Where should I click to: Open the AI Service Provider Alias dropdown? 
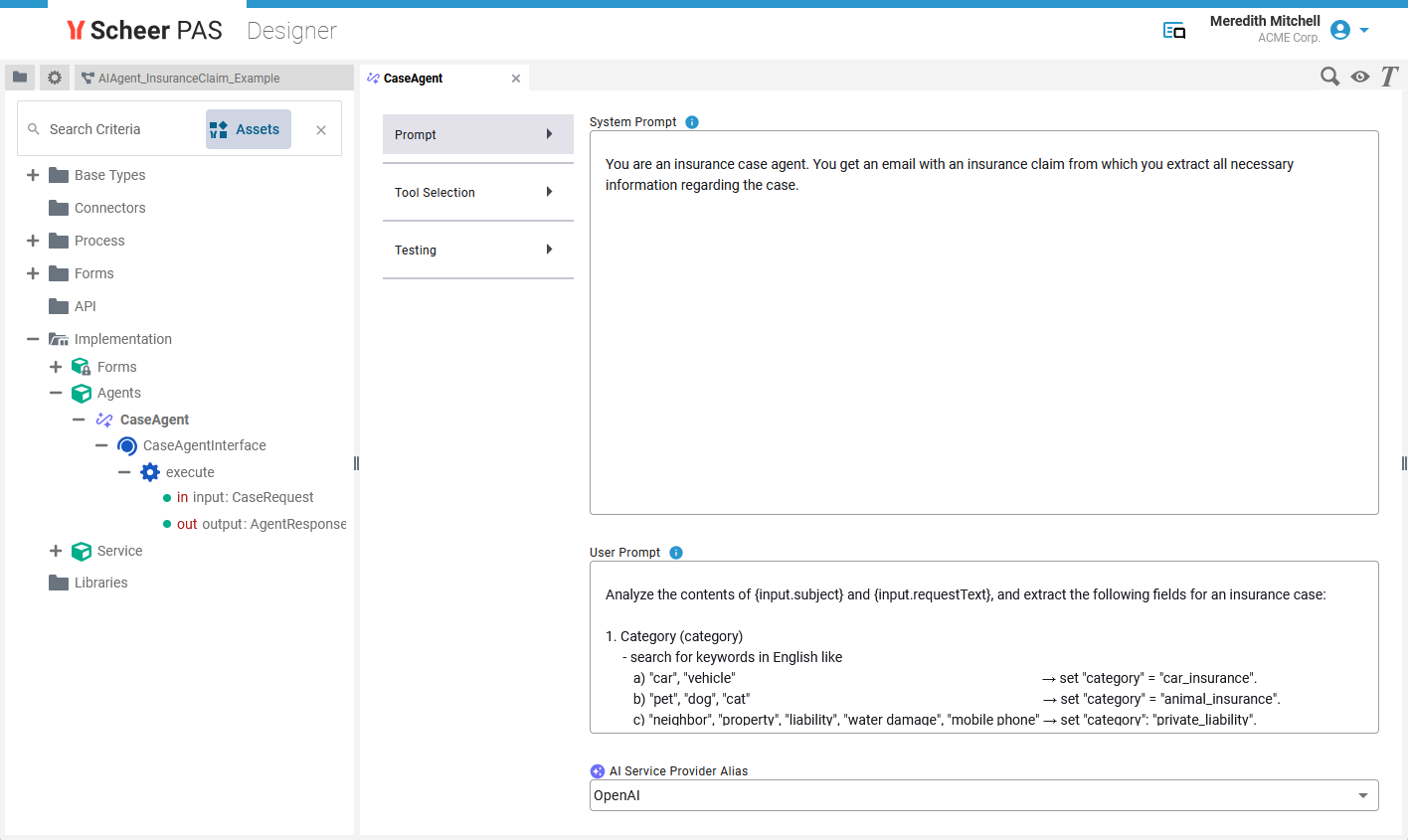[x=1362, y=795]
